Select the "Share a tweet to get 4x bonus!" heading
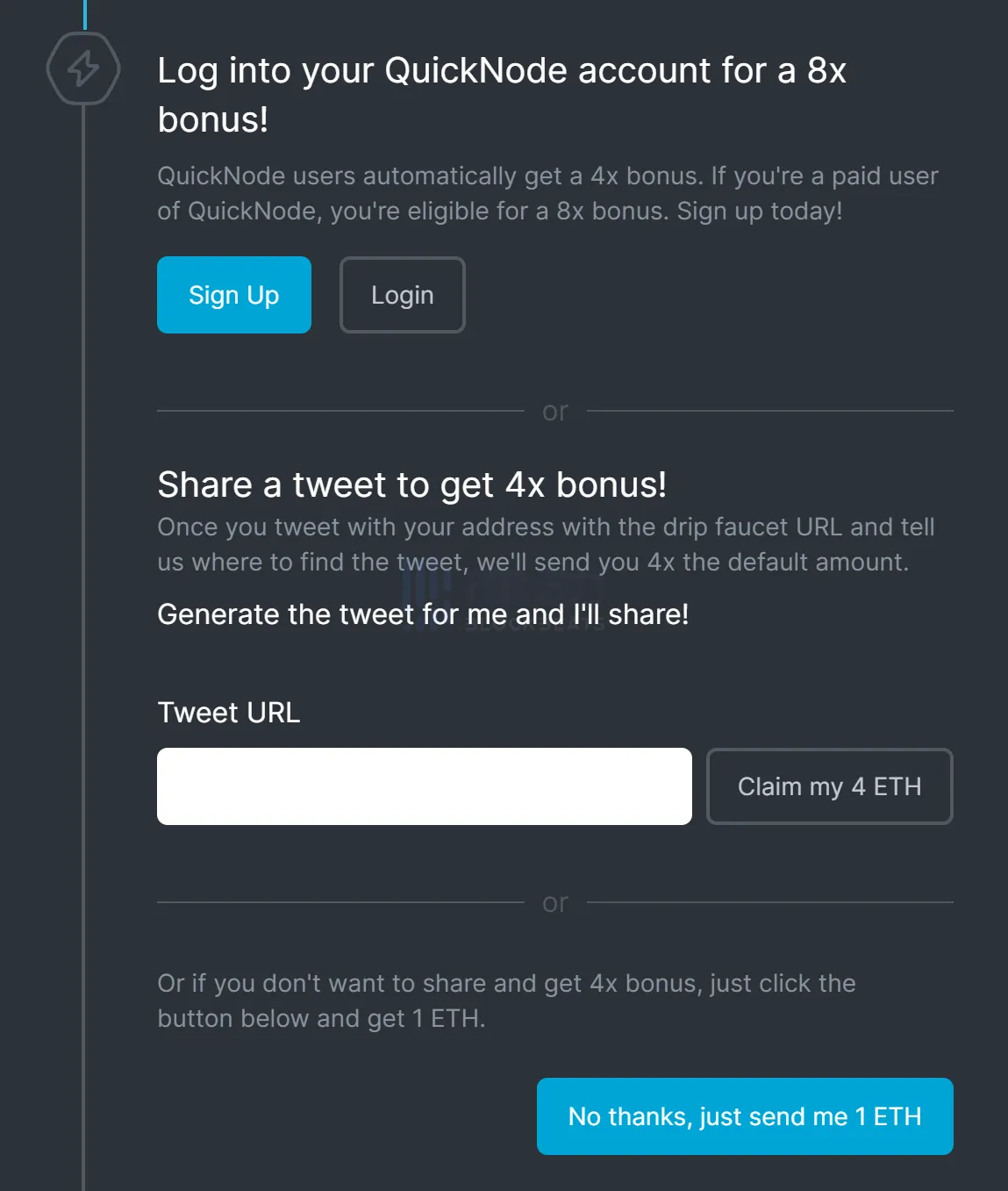 [x=411, y=484]
